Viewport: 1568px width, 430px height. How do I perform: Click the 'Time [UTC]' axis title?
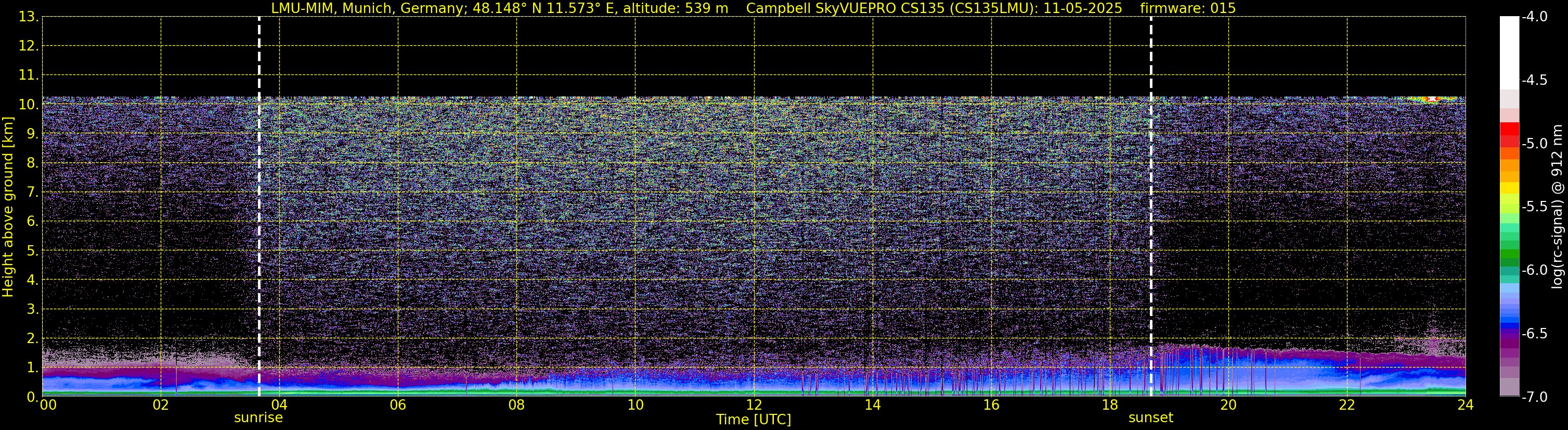[x=754, y=420]
